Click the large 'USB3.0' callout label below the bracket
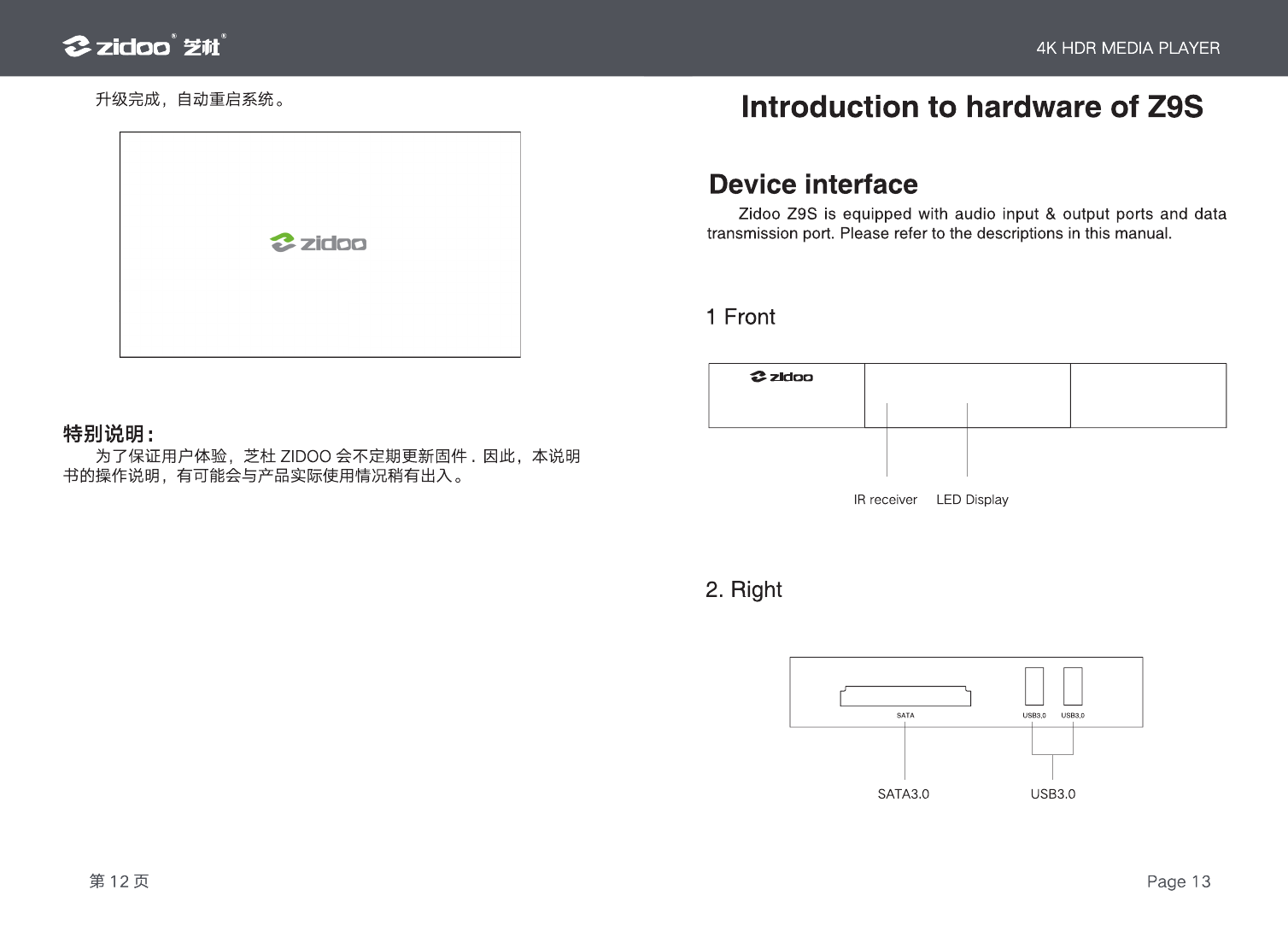1288x925 pixels. (1053, 794)
